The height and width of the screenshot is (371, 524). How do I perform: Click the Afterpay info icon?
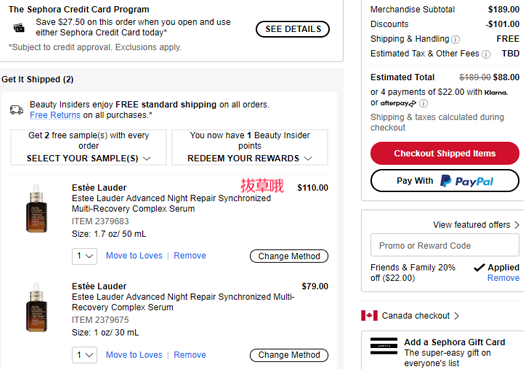point(423,103)
